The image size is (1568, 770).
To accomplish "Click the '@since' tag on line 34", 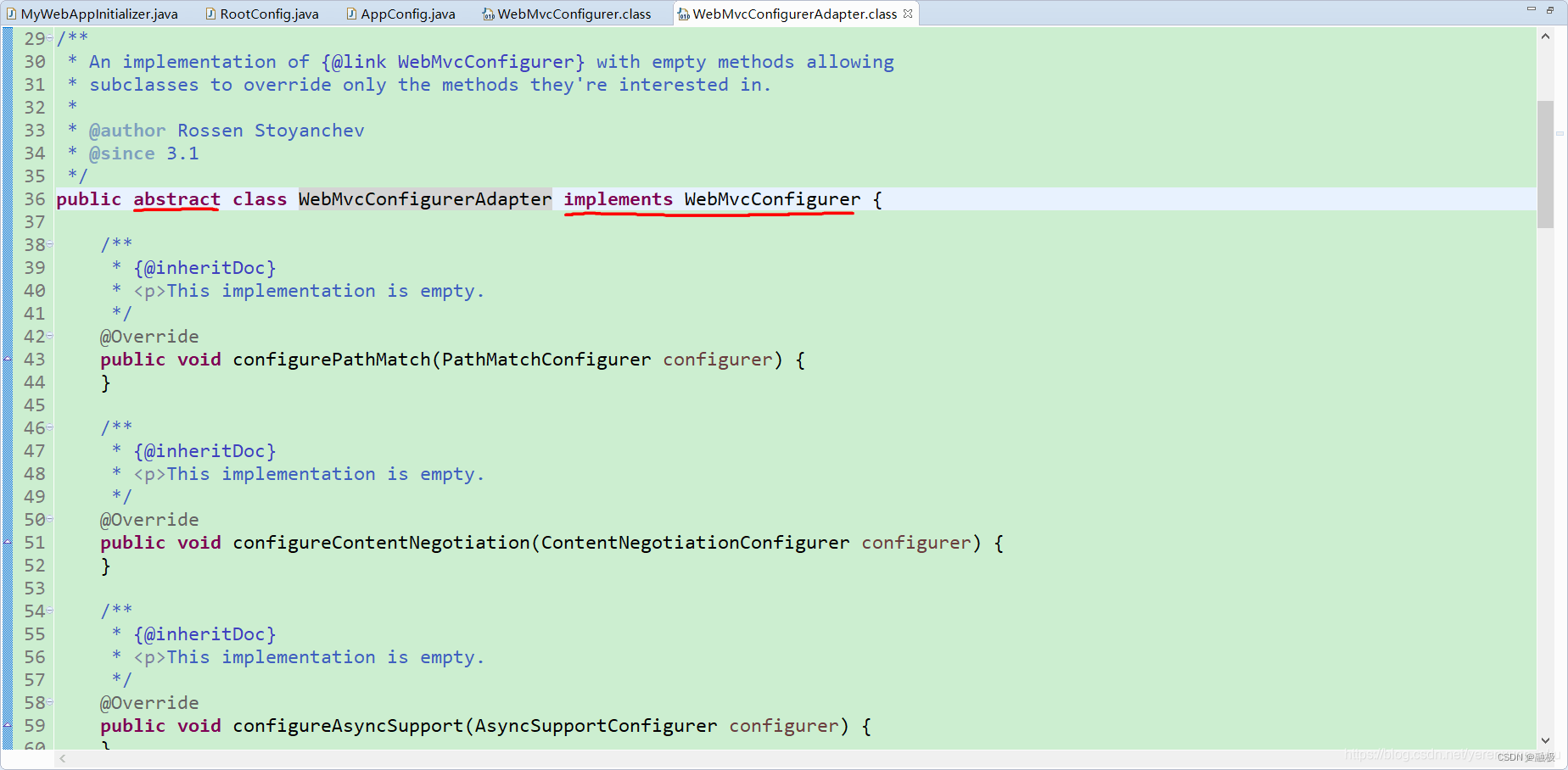I will 122,153.
